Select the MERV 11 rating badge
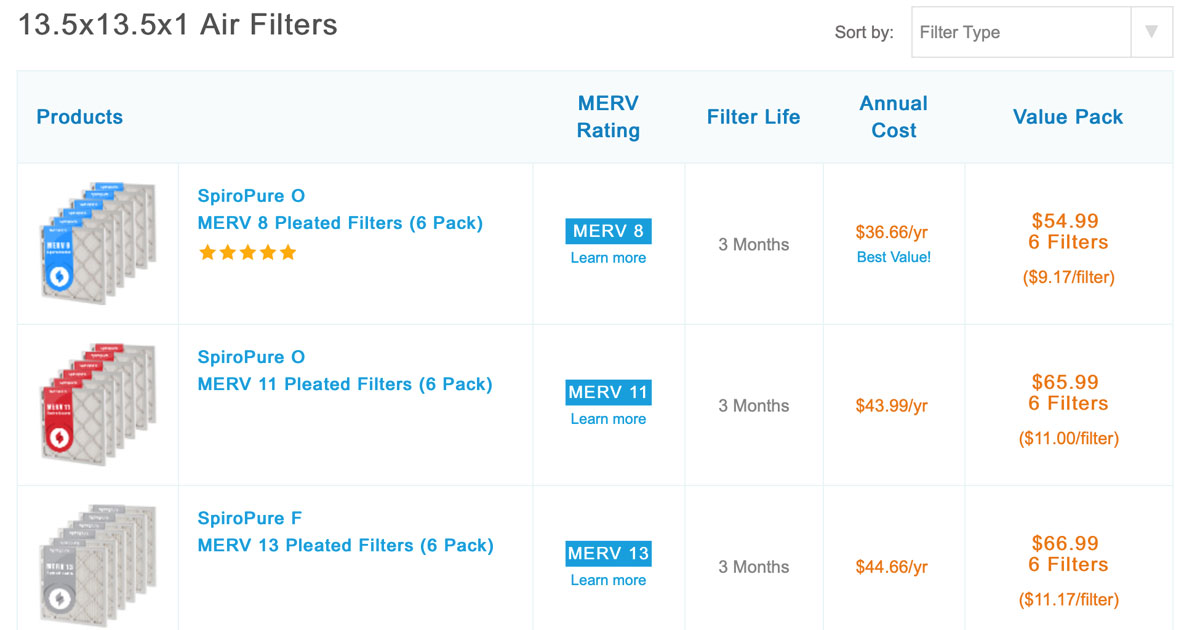This screenshot has width=1200, height=630. coord(608,392)
